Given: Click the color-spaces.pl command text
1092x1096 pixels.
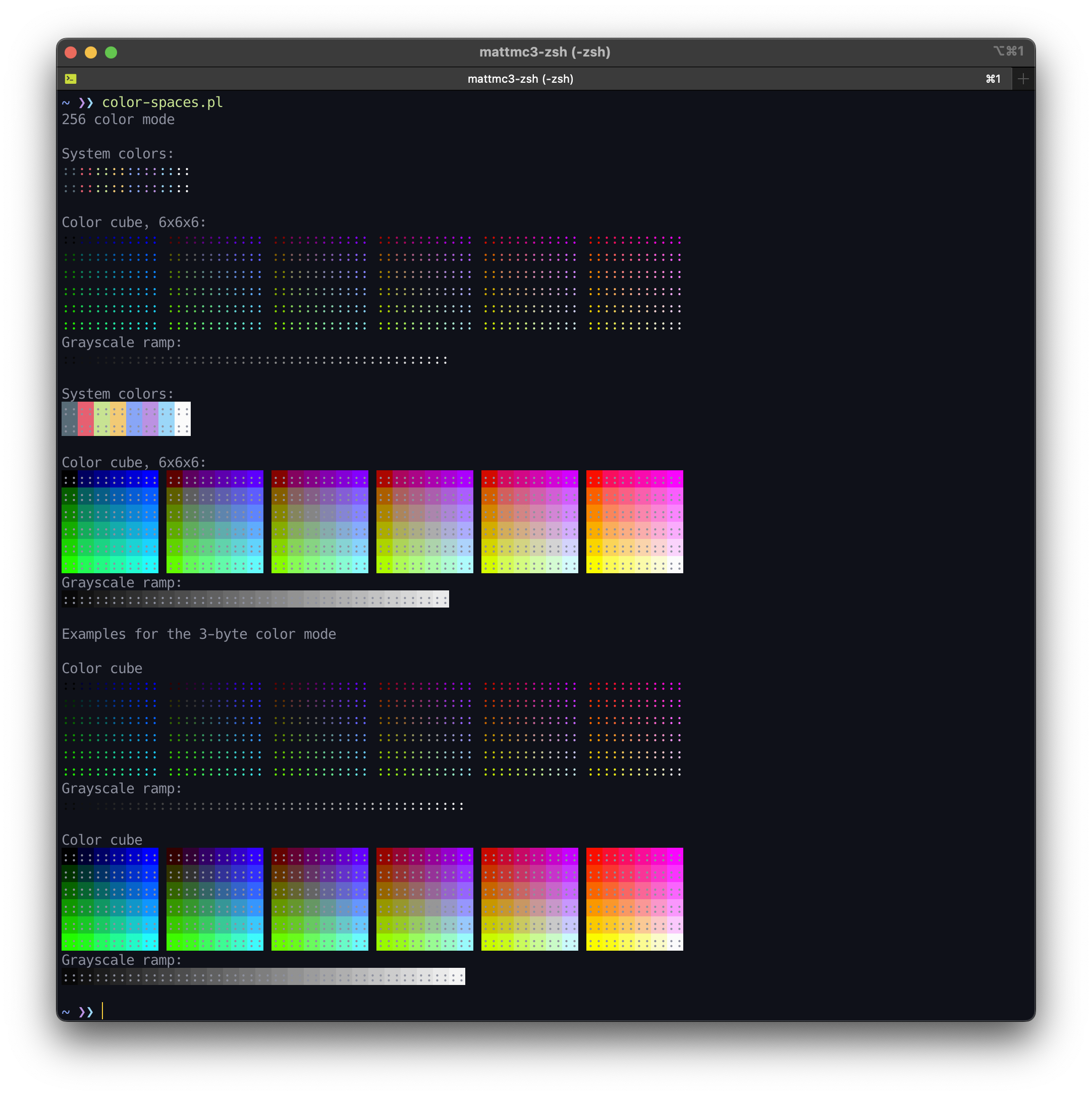Looking at the screenshot, I should point(162,102).
